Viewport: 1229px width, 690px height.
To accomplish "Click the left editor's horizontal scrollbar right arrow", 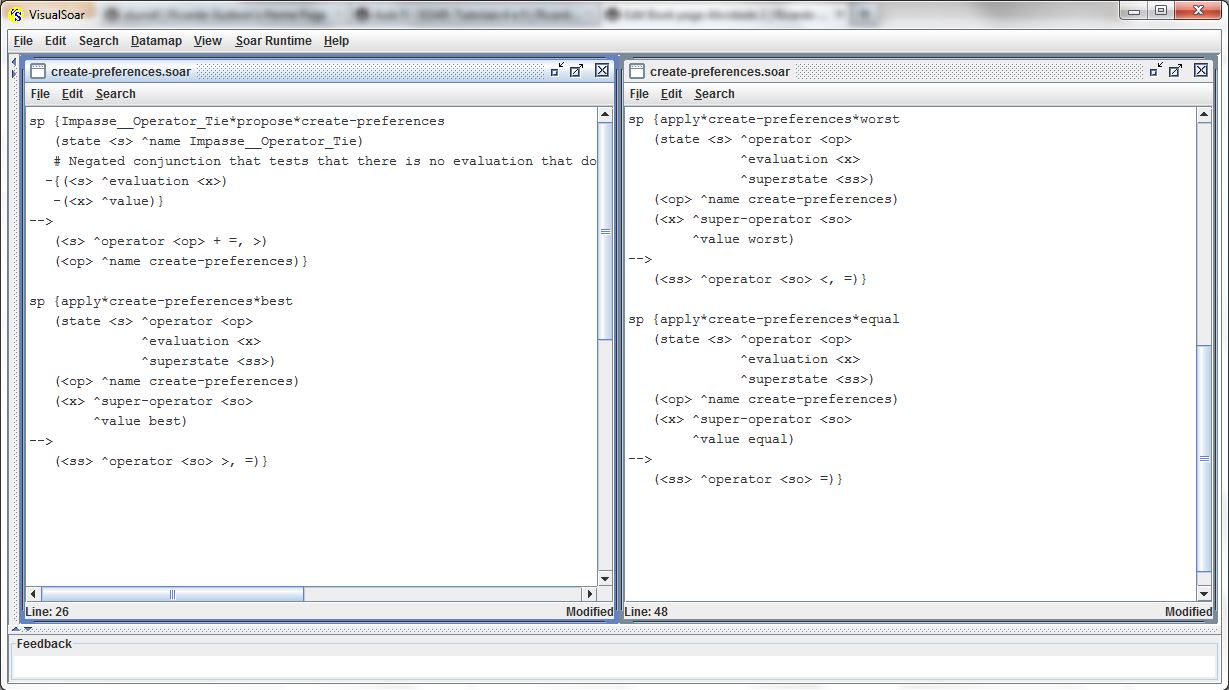I will pos(588,594).
